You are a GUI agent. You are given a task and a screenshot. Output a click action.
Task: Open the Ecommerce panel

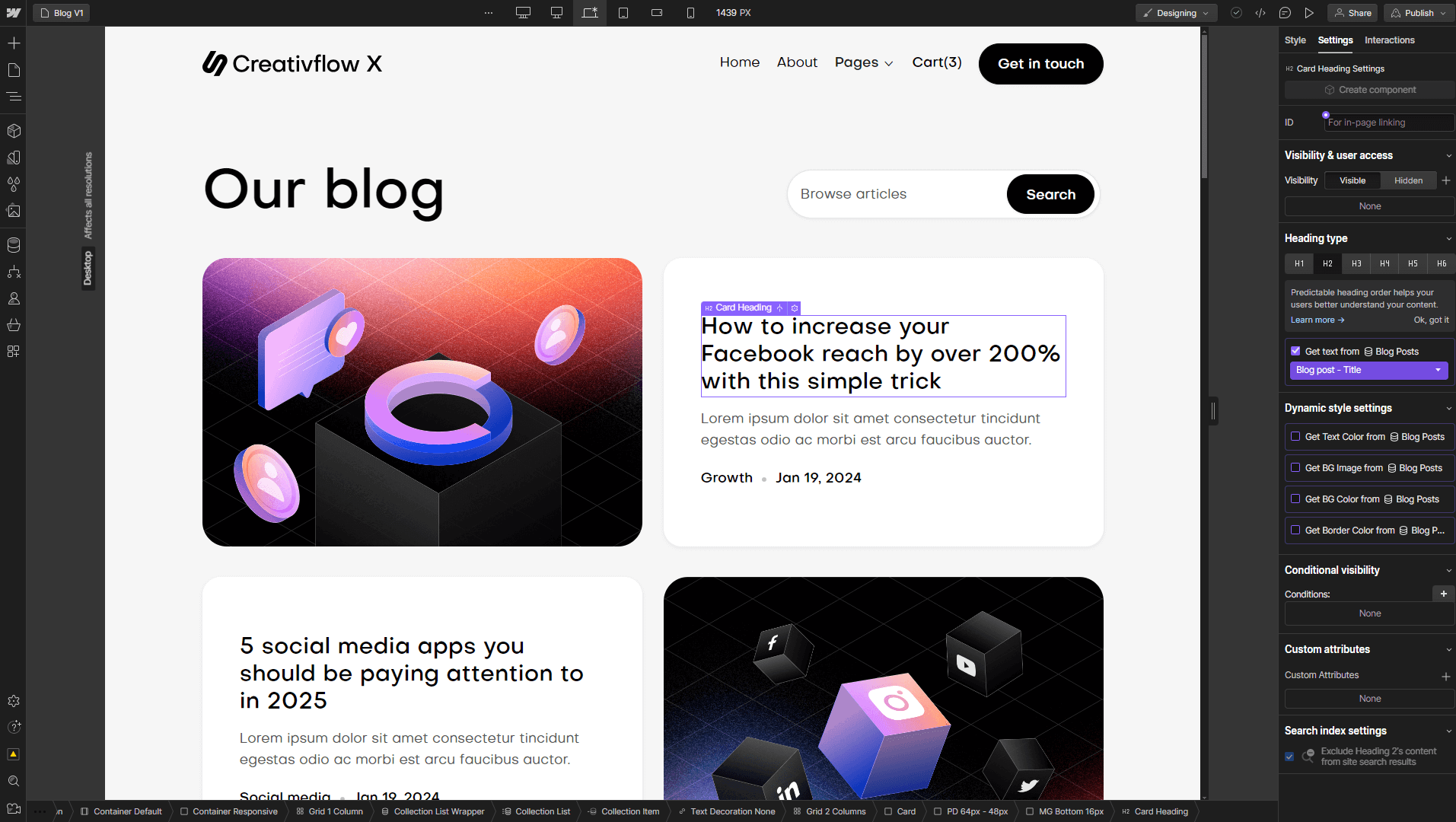14,325
